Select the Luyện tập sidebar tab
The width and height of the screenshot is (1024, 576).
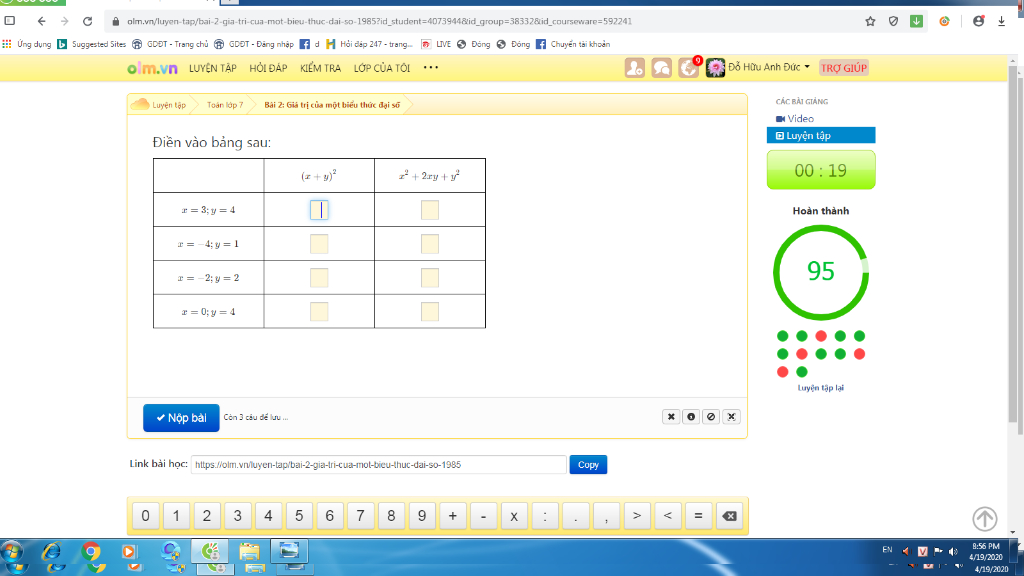(821, 135)
